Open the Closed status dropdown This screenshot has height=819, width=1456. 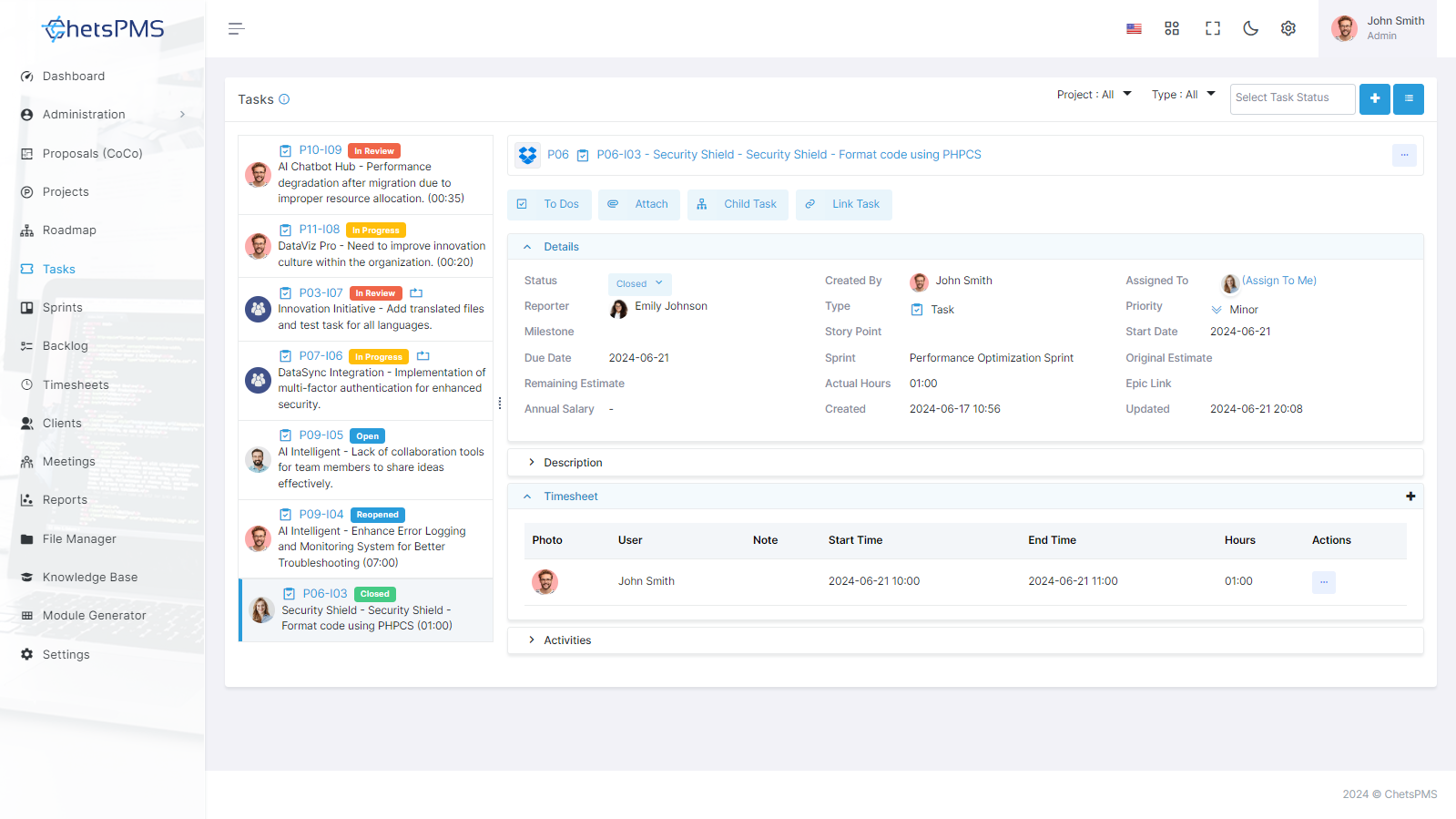[x=639, y=283]
